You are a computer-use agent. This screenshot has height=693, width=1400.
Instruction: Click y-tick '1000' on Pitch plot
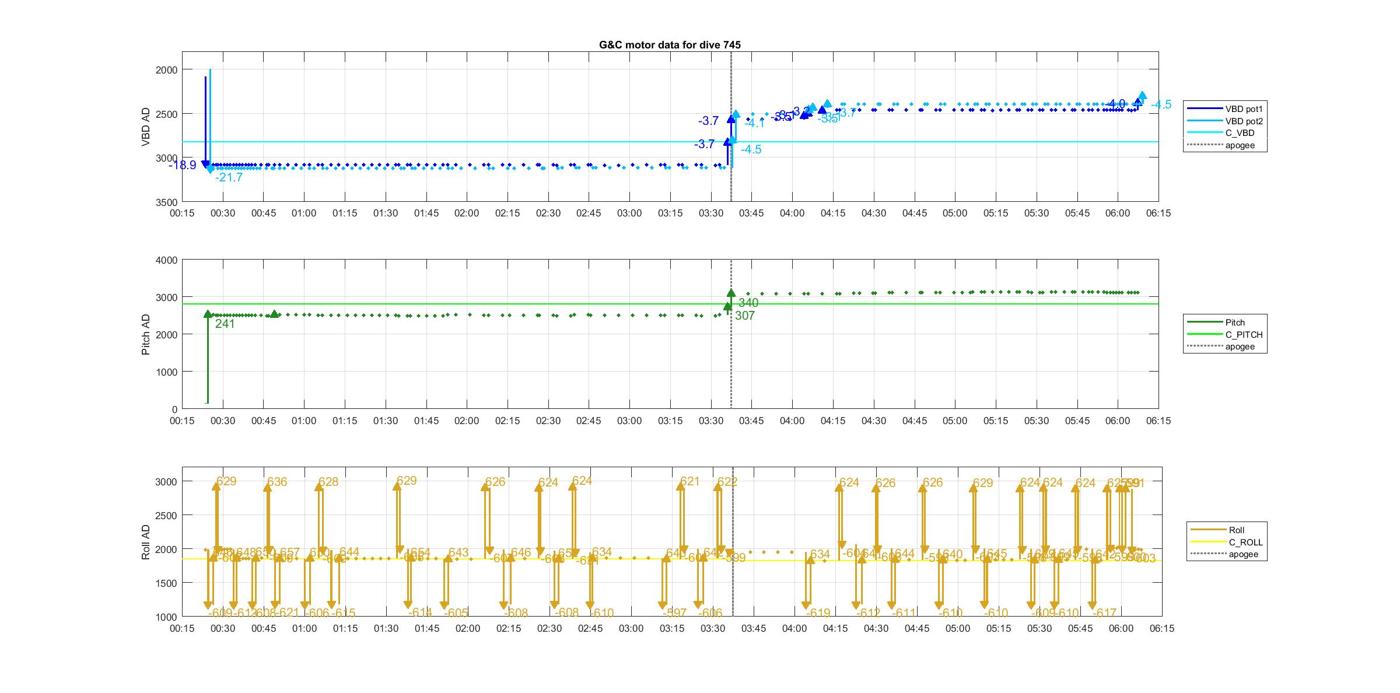[x=166, y=372]
